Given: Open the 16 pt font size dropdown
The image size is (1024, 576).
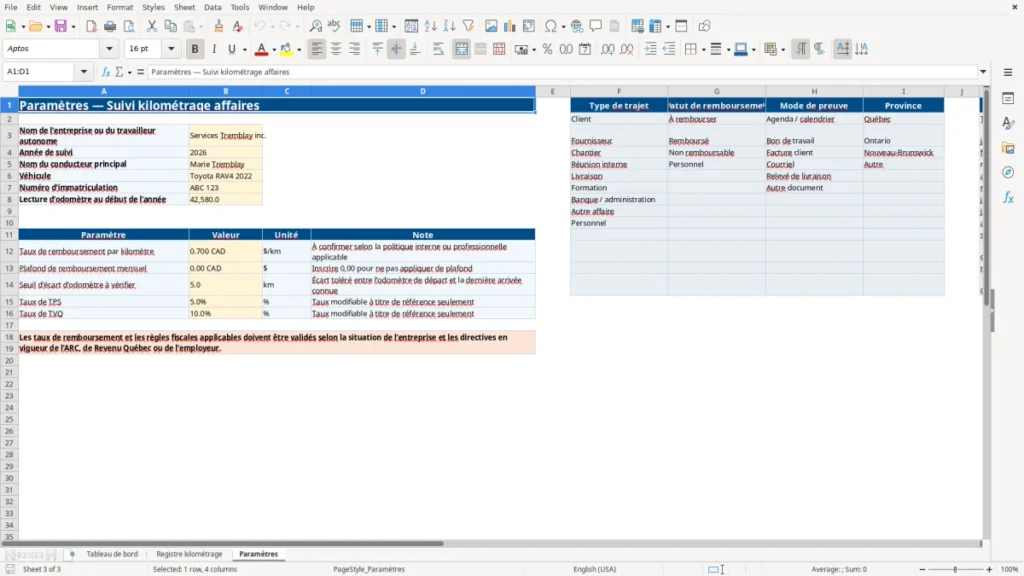Looking at the screenshot, I should 171,48.
